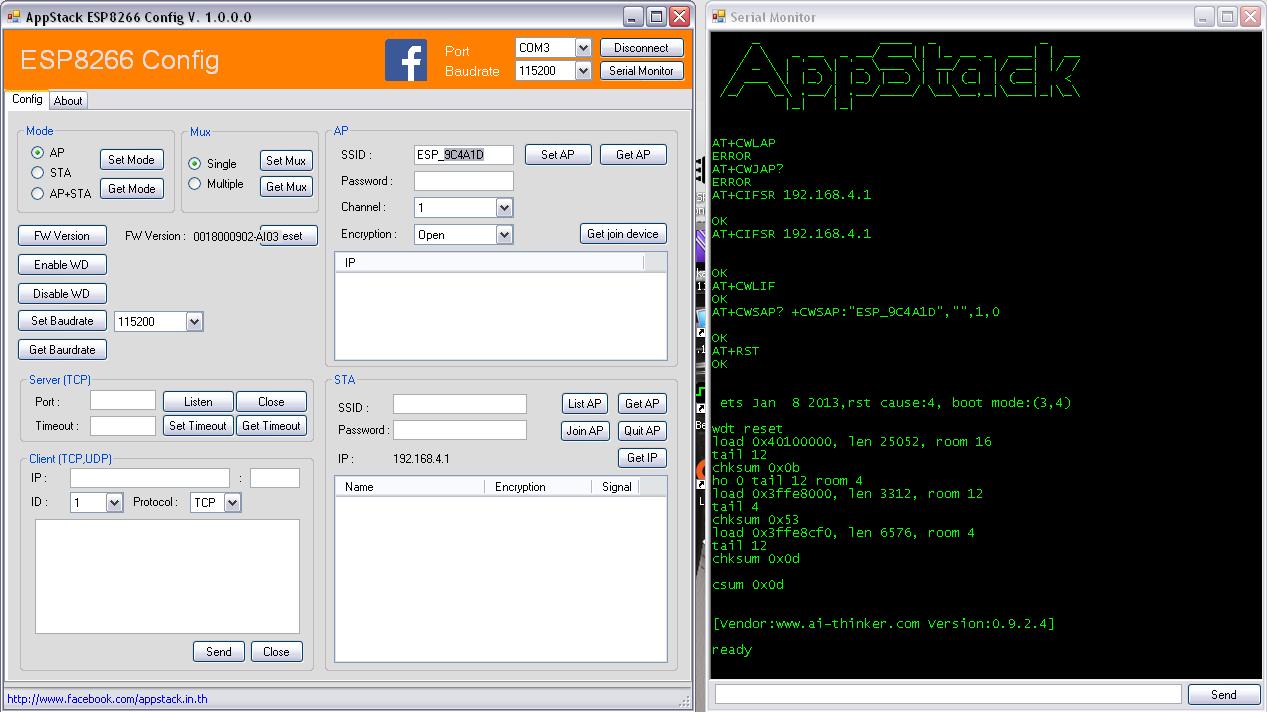Click the AppStack ESP8266 Config title bar icon
This screenshot has height=712, width=1267.
coord(14,17)
